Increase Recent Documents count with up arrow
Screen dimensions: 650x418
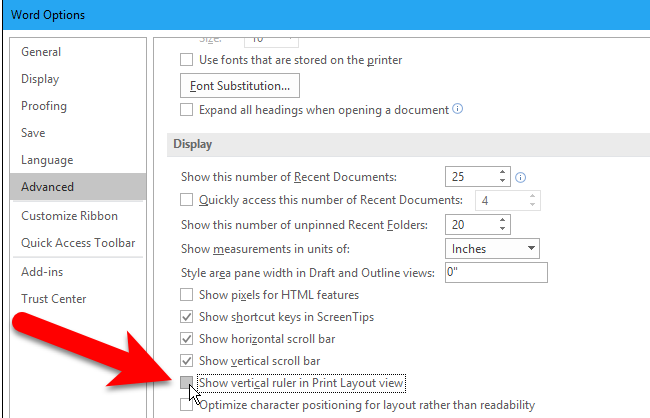tap(503, 172)
